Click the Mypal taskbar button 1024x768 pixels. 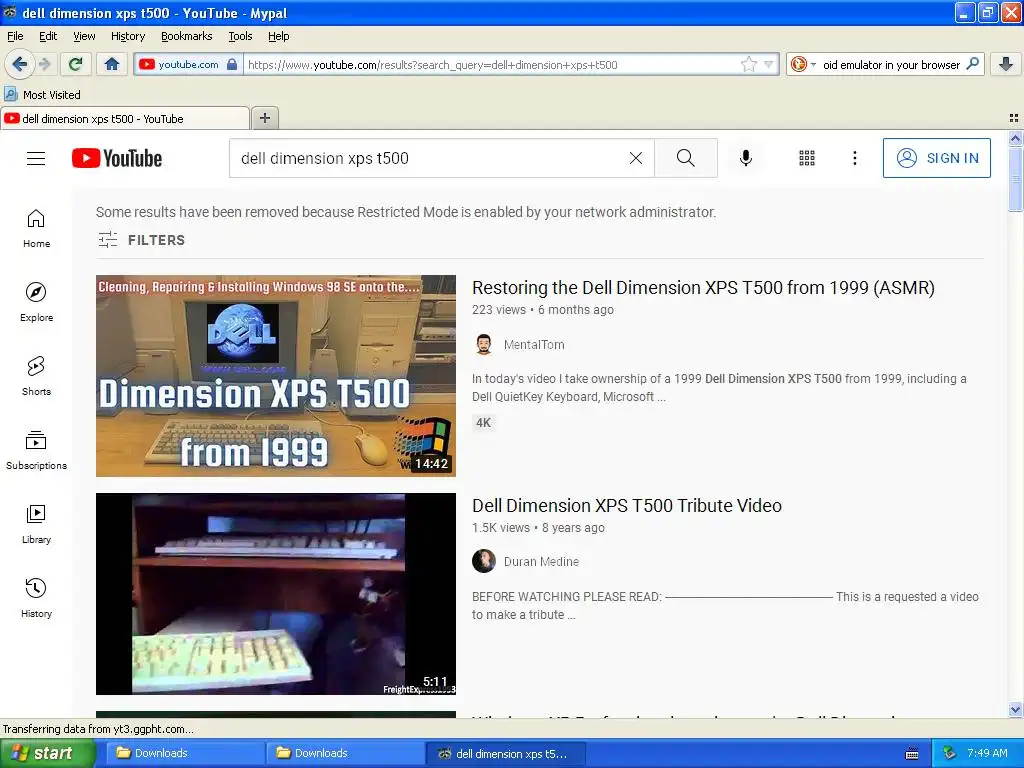[505, 753]
